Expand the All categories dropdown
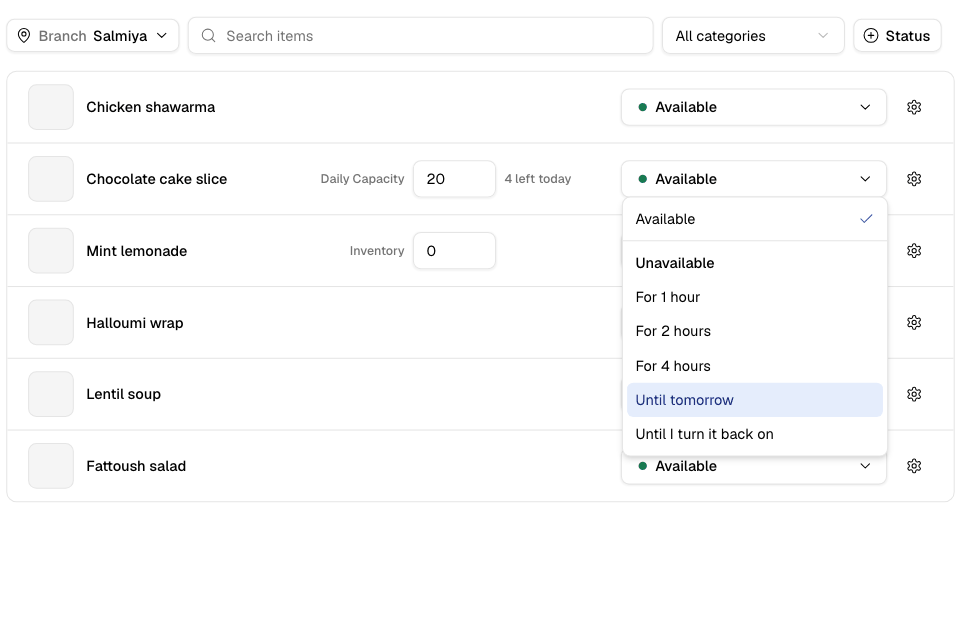The width and height of the screenshot is (960, 640). (x=752, y=36)
